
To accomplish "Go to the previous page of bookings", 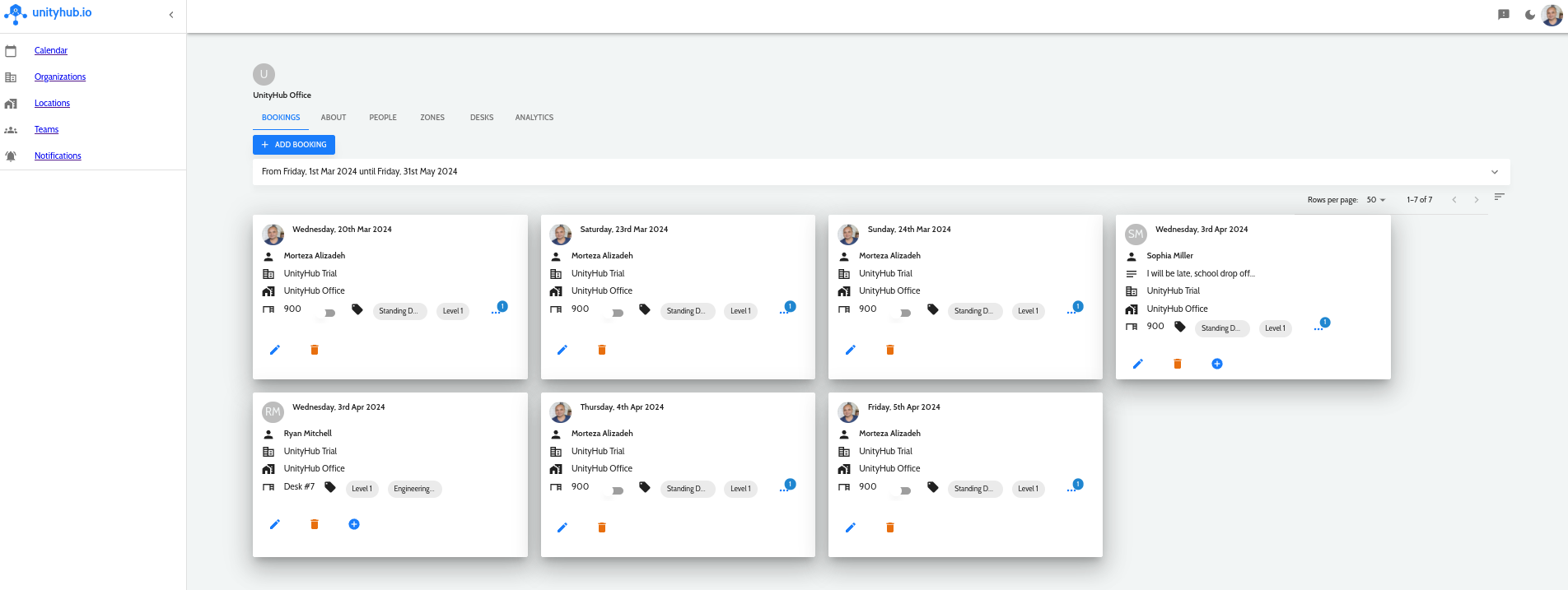I will [1454, 200].
